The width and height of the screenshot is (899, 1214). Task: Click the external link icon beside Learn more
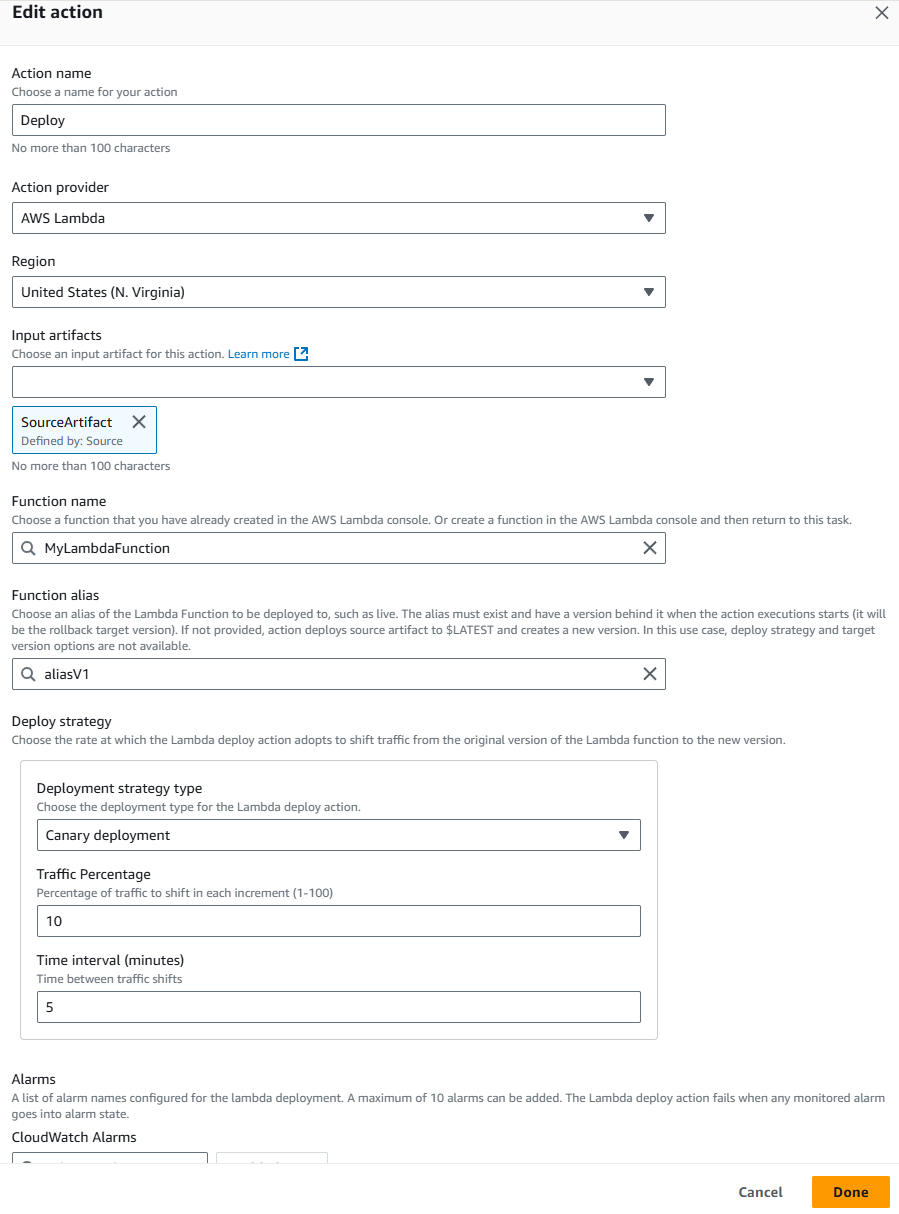(299, 353)
